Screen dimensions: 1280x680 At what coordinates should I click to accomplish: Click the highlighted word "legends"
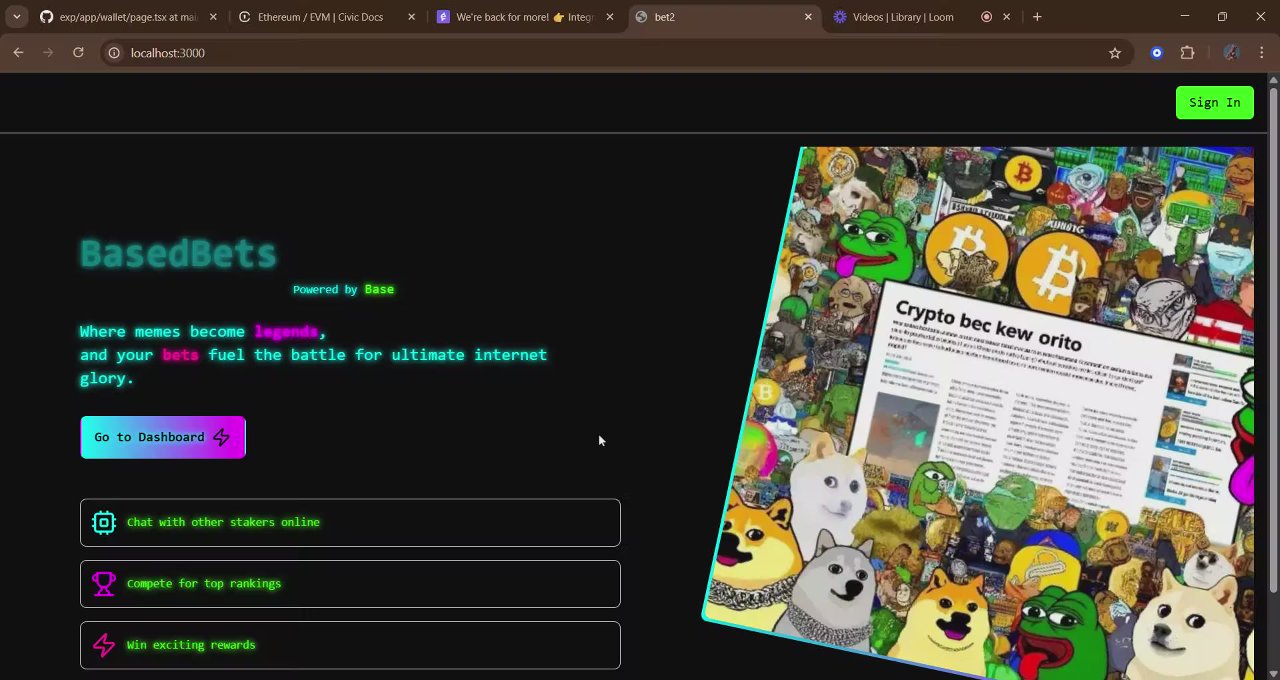[x=286, y=332]
